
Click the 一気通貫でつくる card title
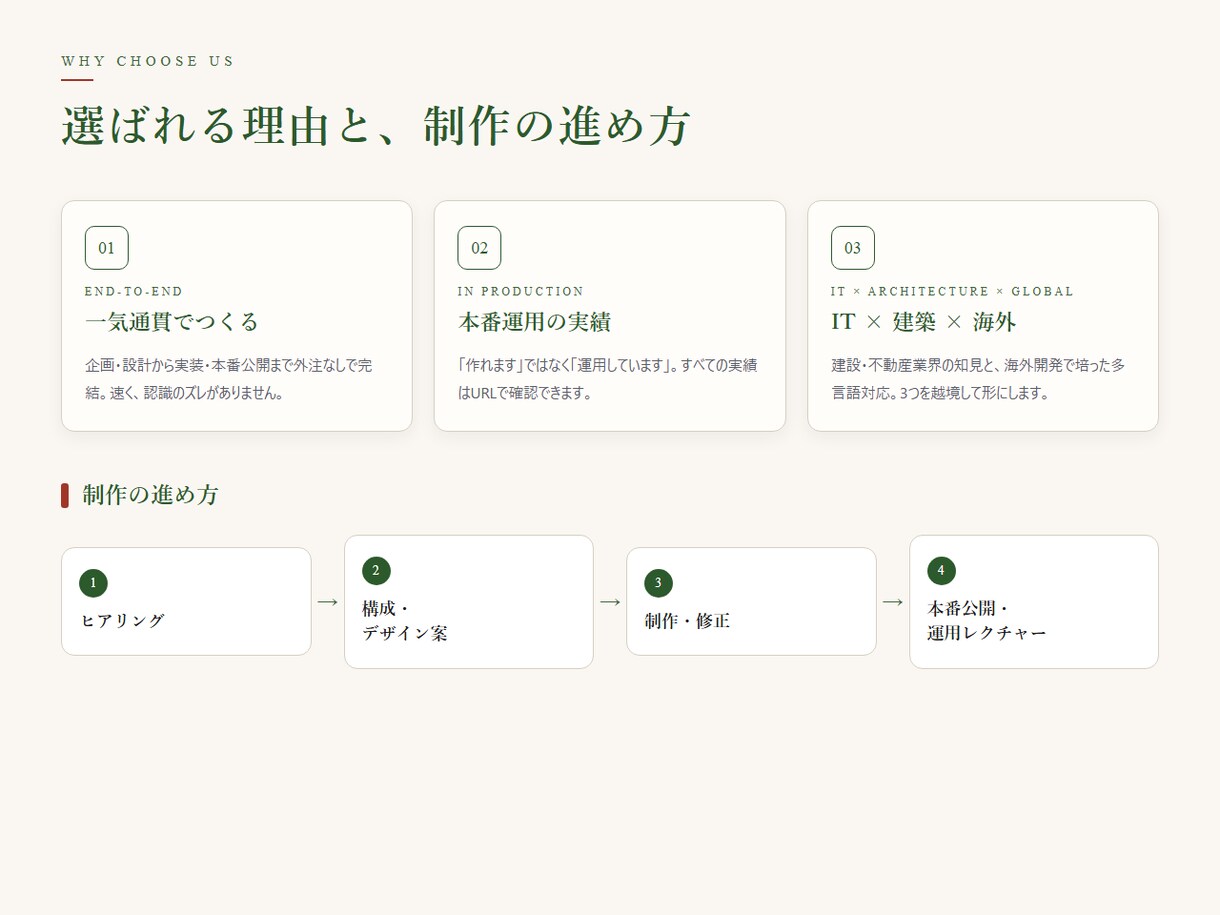point(172,322)
